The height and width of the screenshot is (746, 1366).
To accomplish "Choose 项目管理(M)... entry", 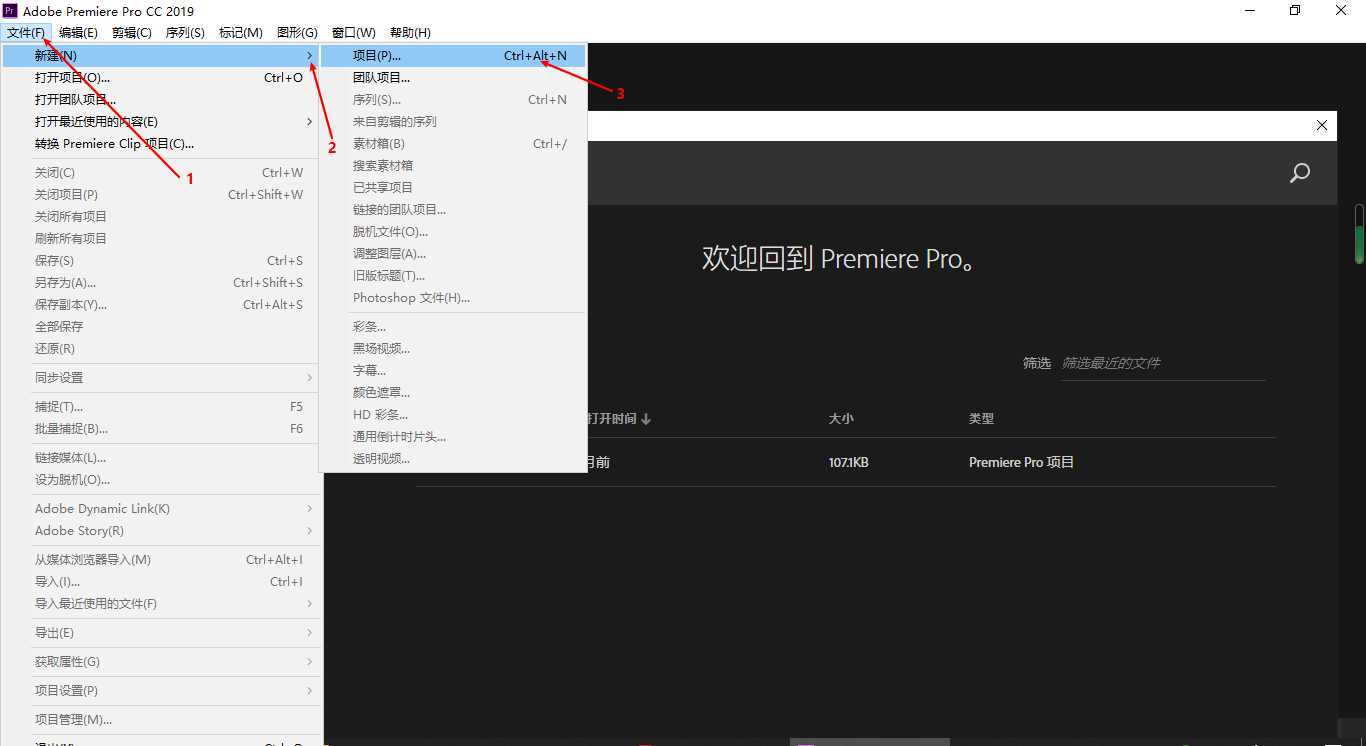I will (x=161, y=719).
